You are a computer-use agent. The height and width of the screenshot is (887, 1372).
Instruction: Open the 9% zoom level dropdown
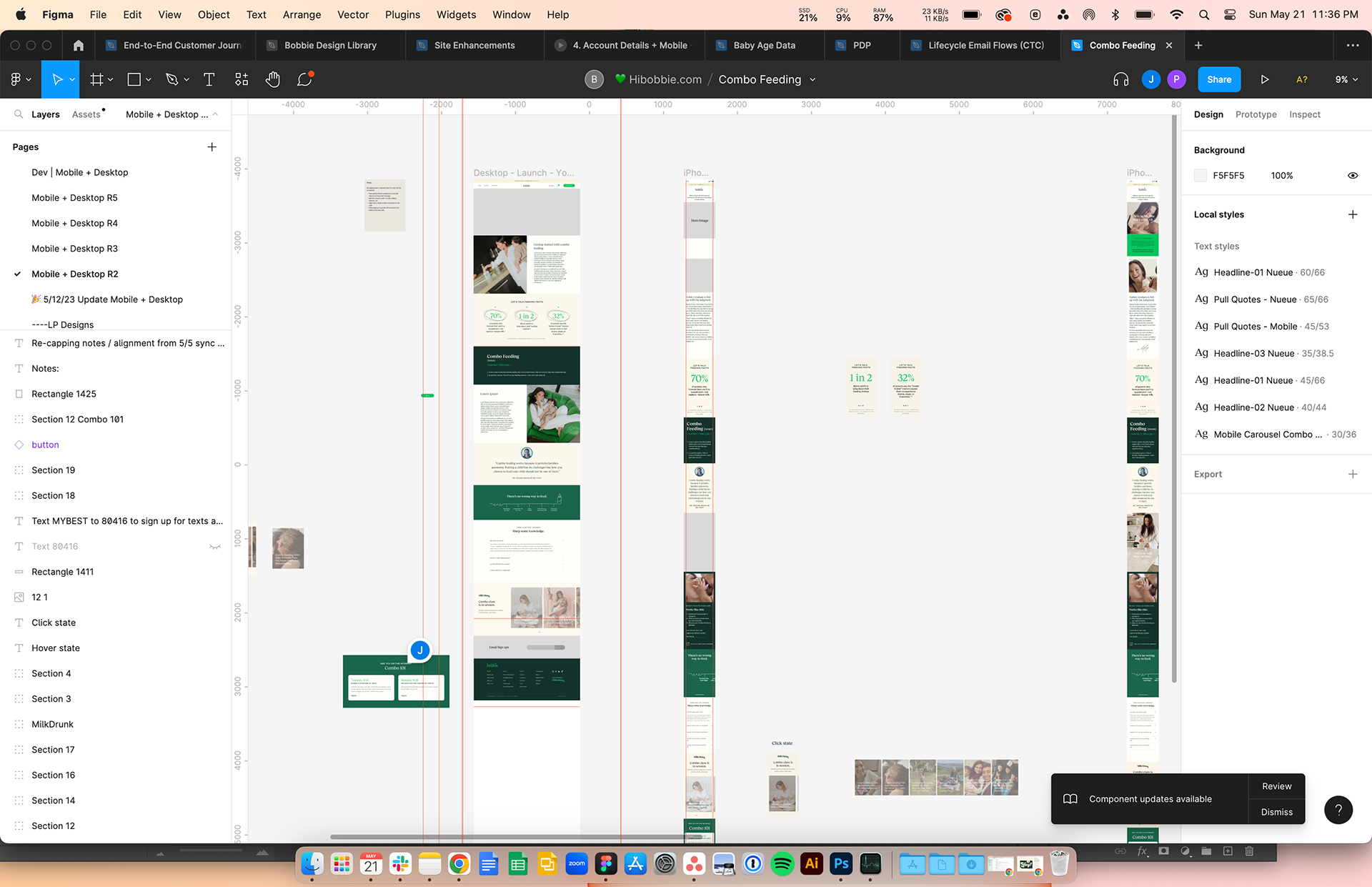(x=1346, y=79)
